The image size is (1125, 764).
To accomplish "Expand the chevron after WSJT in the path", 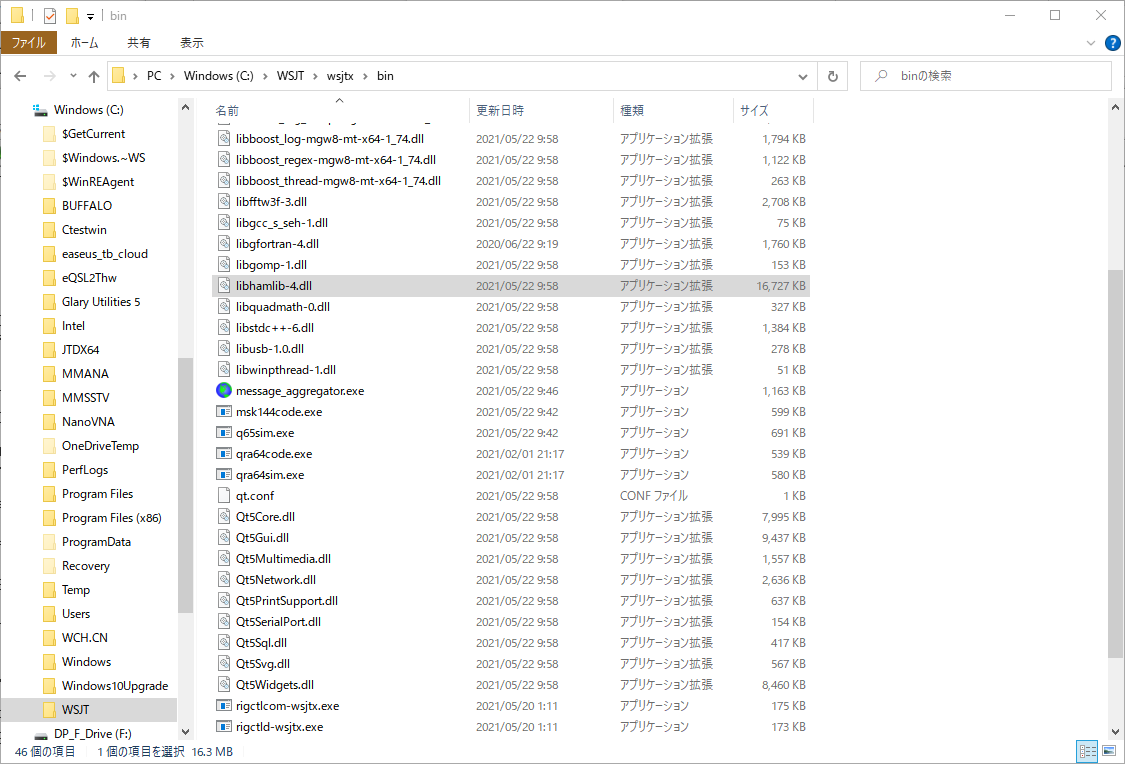I will [x=315, y=76].
